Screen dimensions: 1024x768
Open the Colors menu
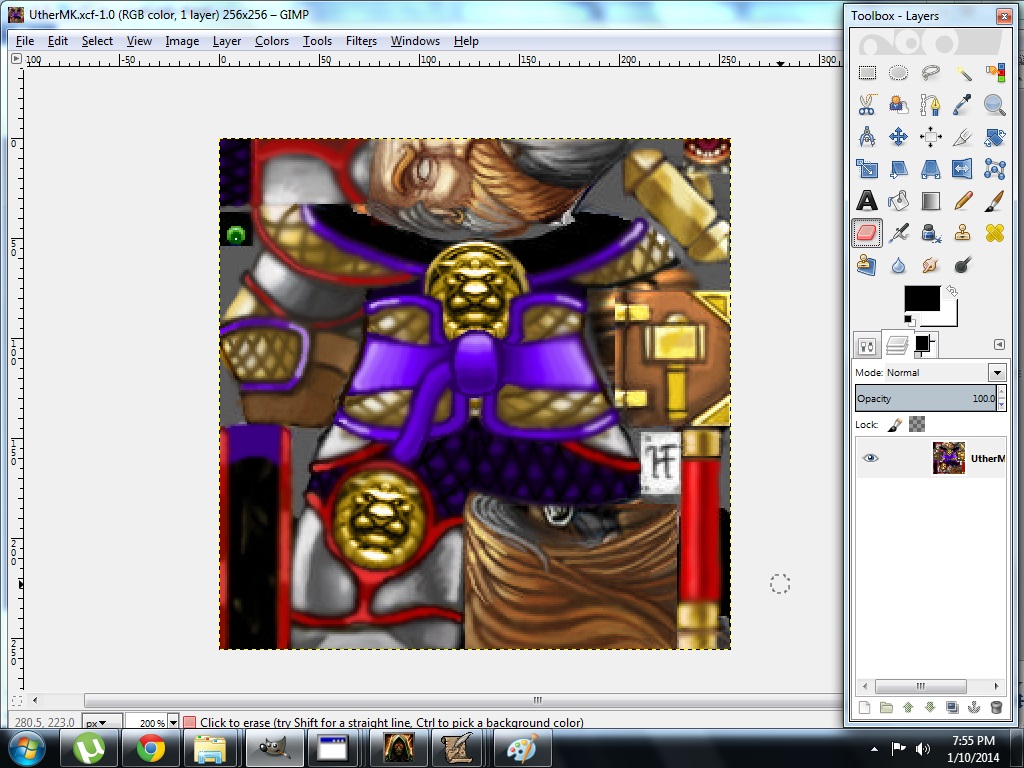pos(272,41)
